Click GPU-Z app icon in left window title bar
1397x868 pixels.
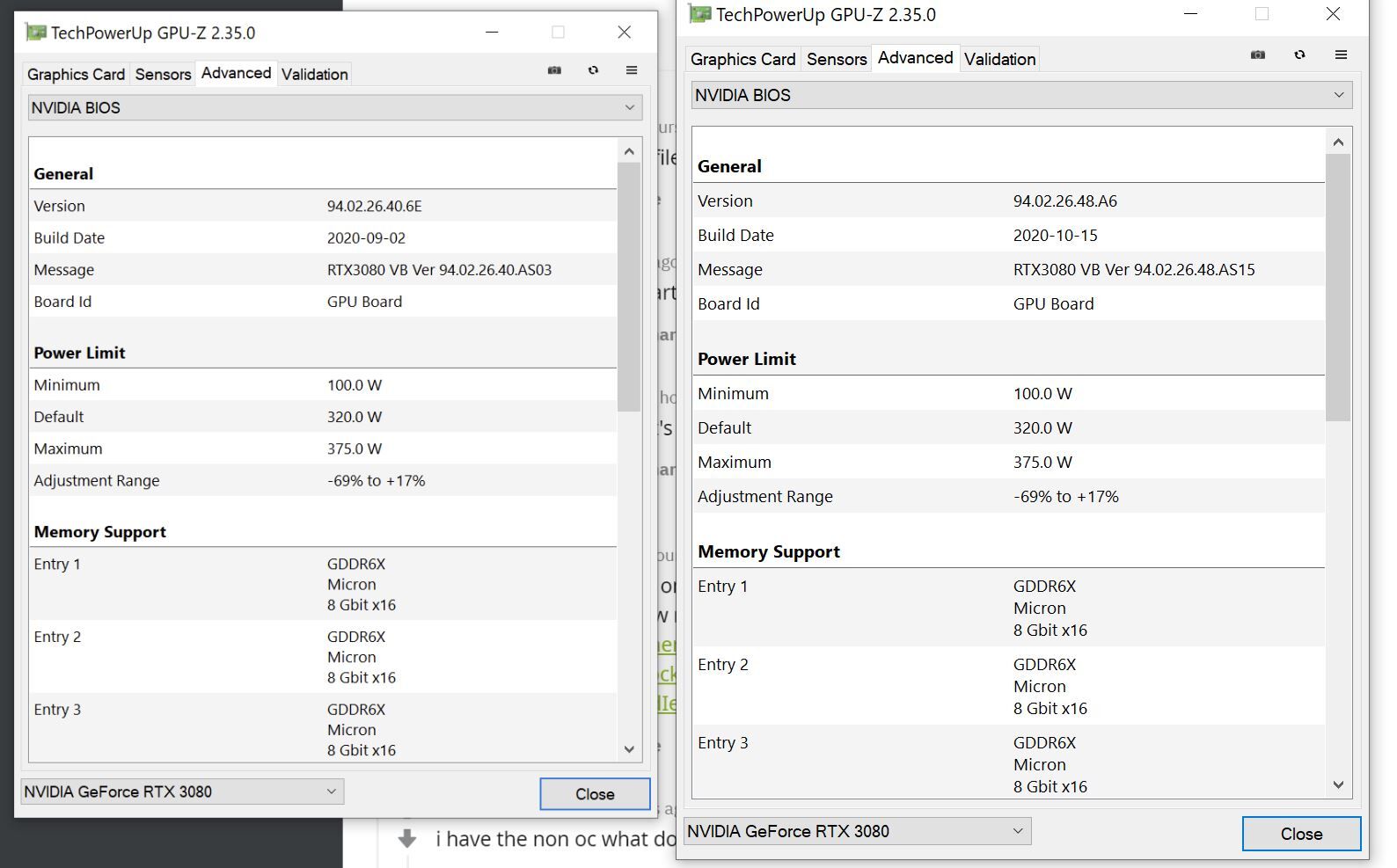click(x=36, y=33)
